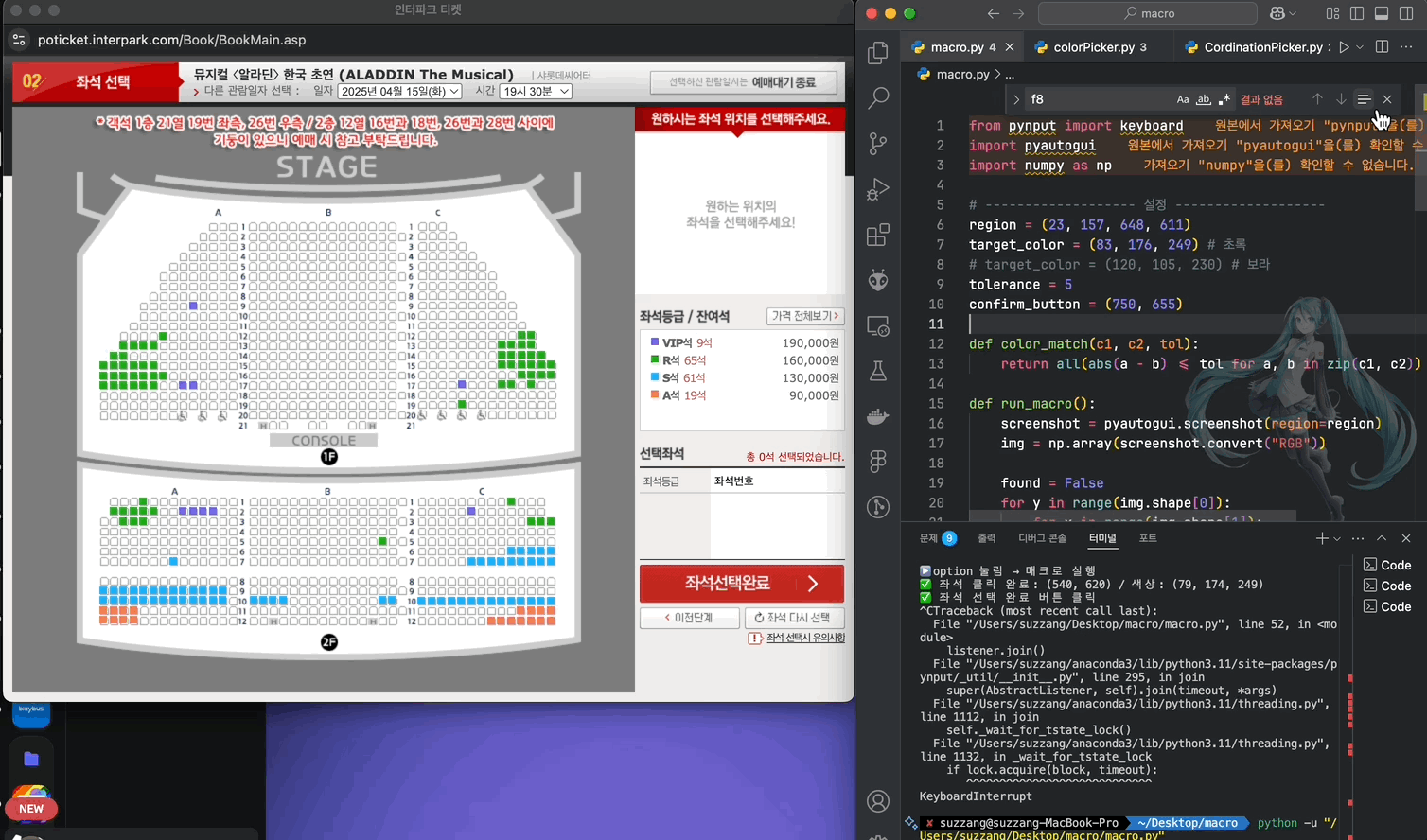Expand breadcrumb ellipsis after macro.py

[1010, 74]
